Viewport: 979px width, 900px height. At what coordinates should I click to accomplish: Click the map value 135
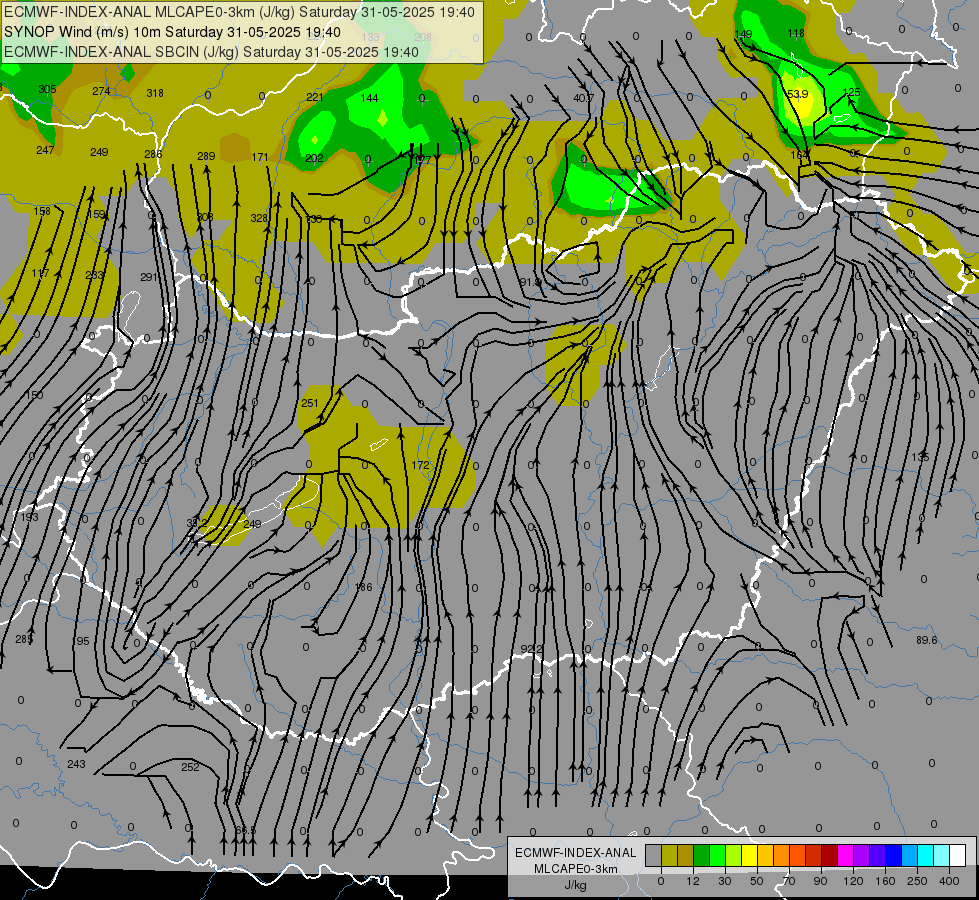[920, 458]
